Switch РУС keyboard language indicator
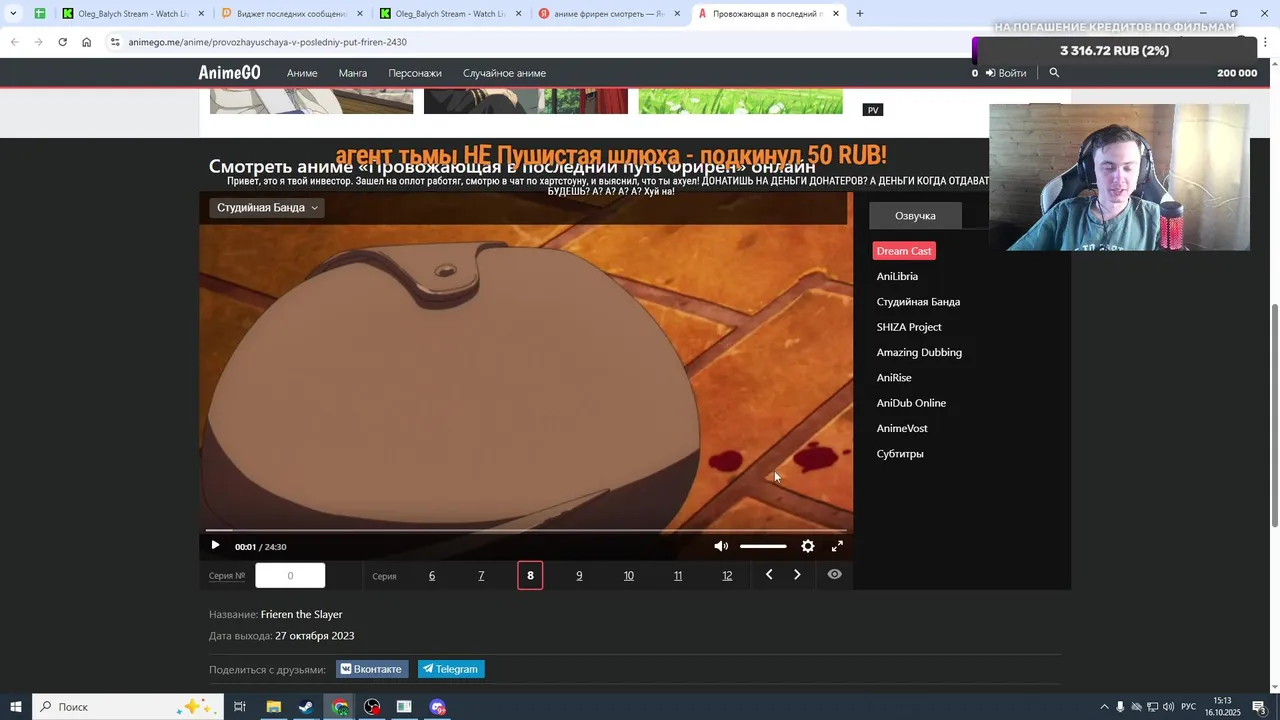 pos(1190,707)
